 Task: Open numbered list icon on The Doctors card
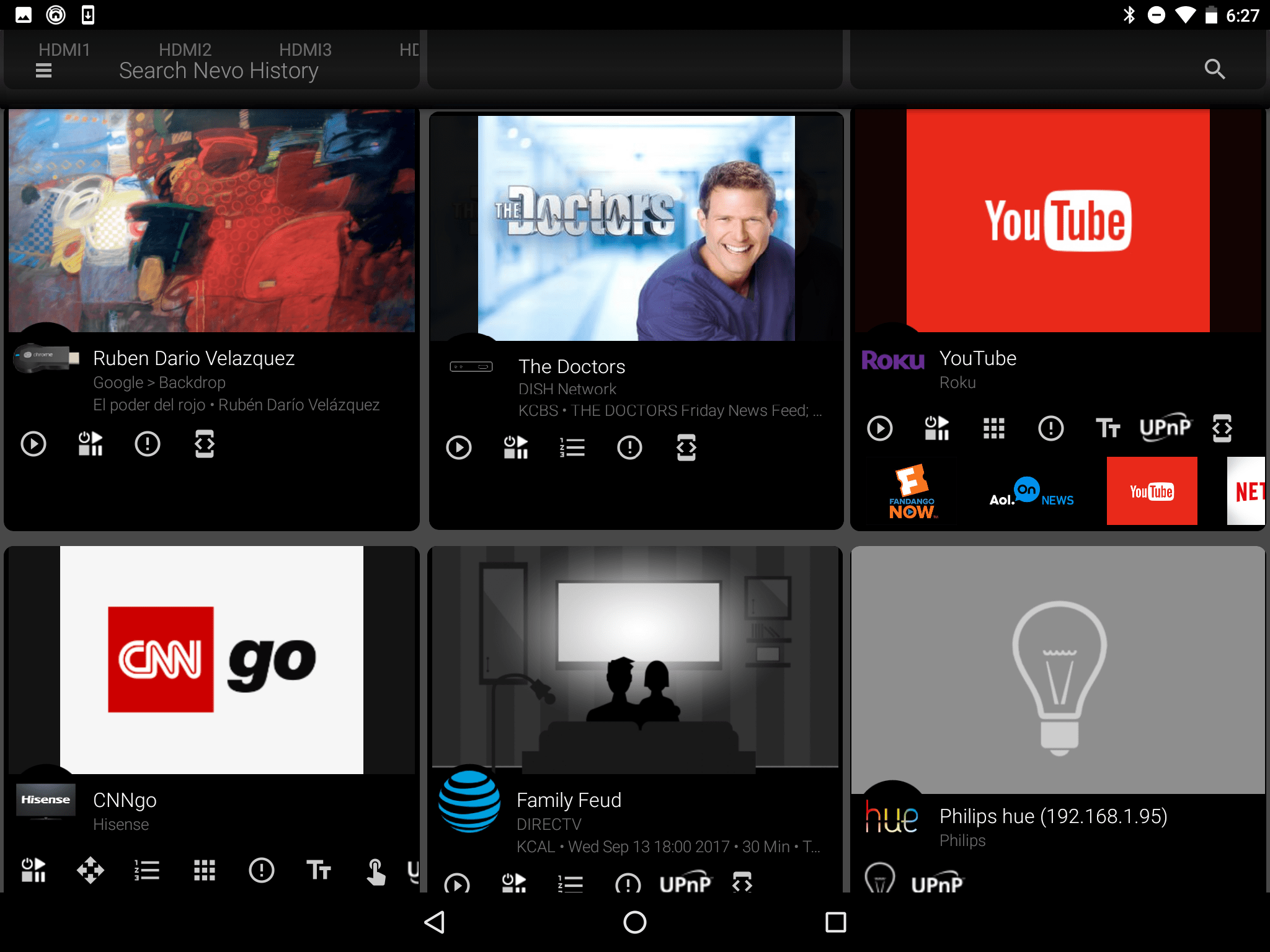click(x=572, y=447)
